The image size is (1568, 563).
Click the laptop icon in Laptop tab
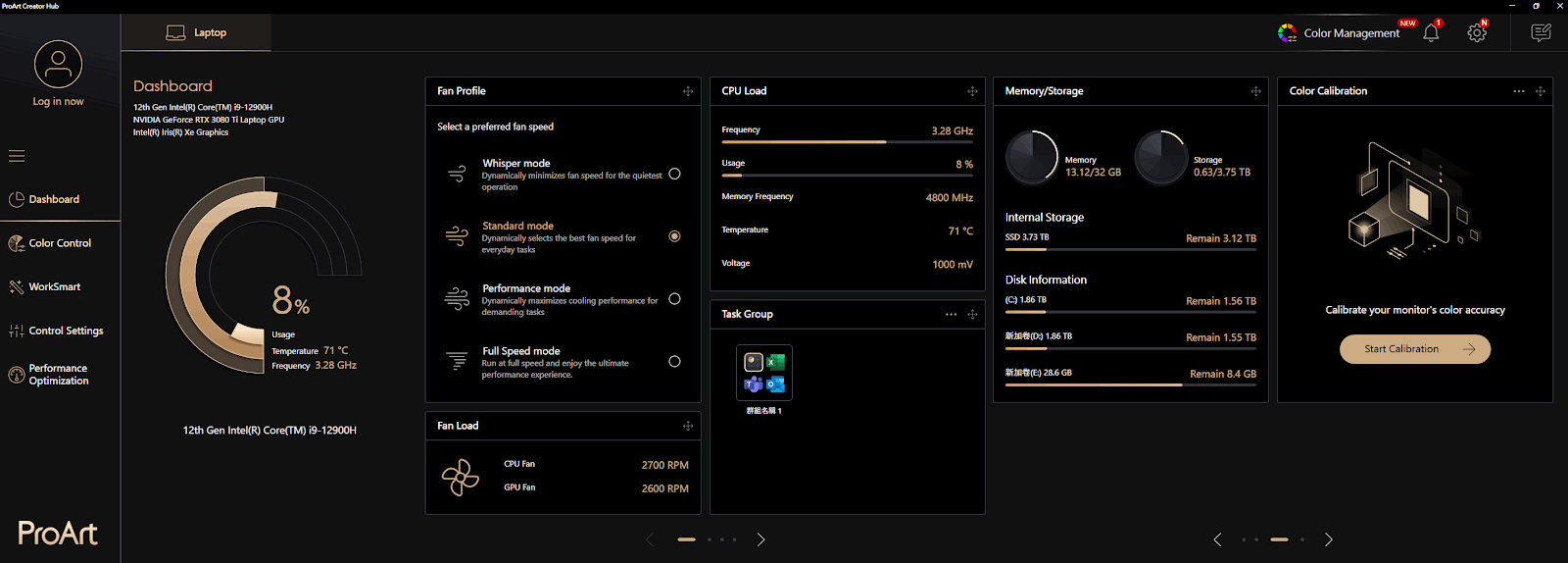pyautogui.click(x=175, y=32)
